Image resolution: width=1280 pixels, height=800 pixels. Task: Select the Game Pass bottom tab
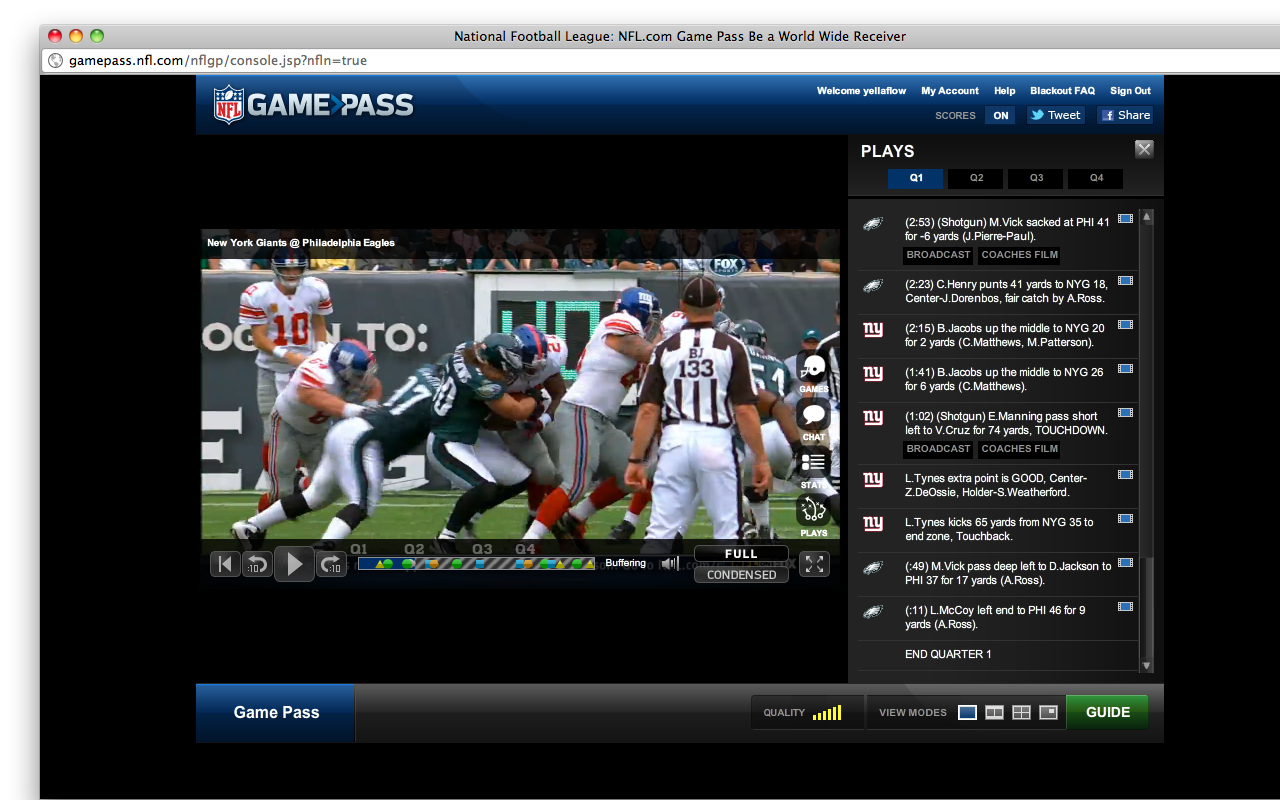point(276,713)
